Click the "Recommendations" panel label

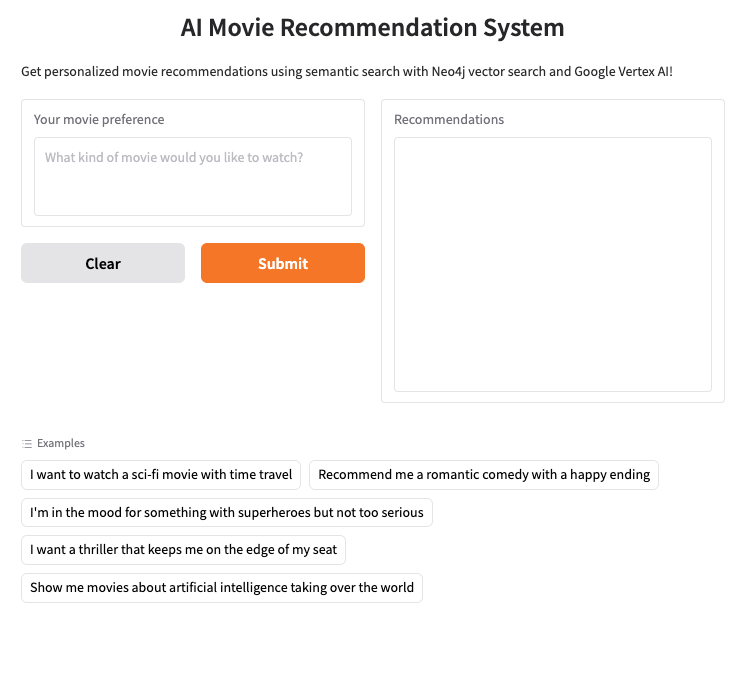[449, 120]
